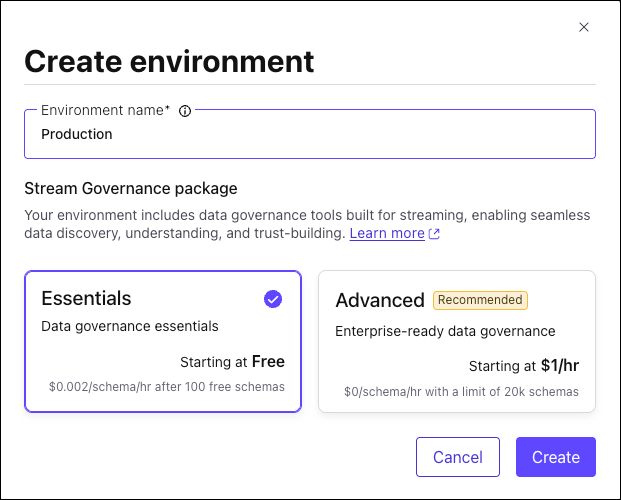Click the '$0.002/schema/hr' pricing note
Image resolution: width=621 pixels, height=500 pixels.
[166, 386]
